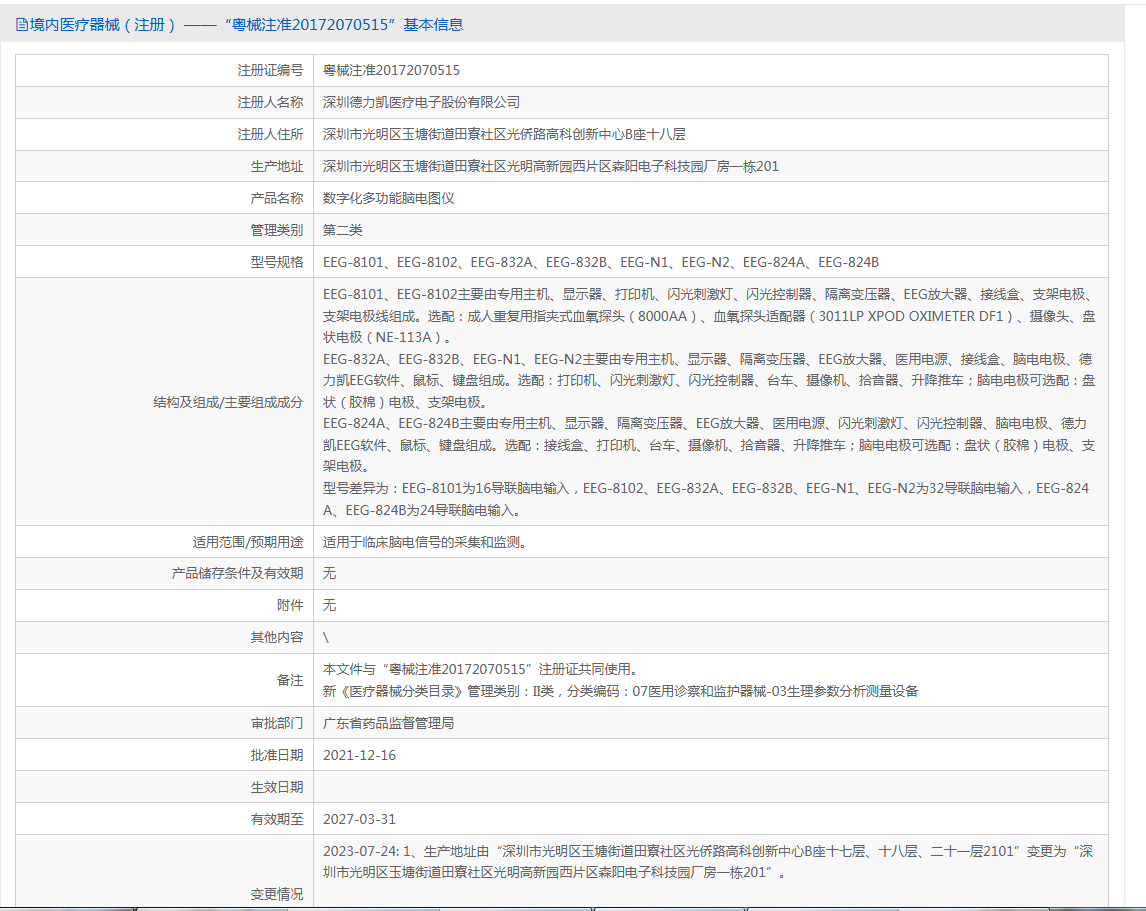Click the paragraph beginning EEG-824A、EEG-824B主要由专用主机
Image resolution: width=1146 pixels, height=911 pixels.
(x=709, y=445)
